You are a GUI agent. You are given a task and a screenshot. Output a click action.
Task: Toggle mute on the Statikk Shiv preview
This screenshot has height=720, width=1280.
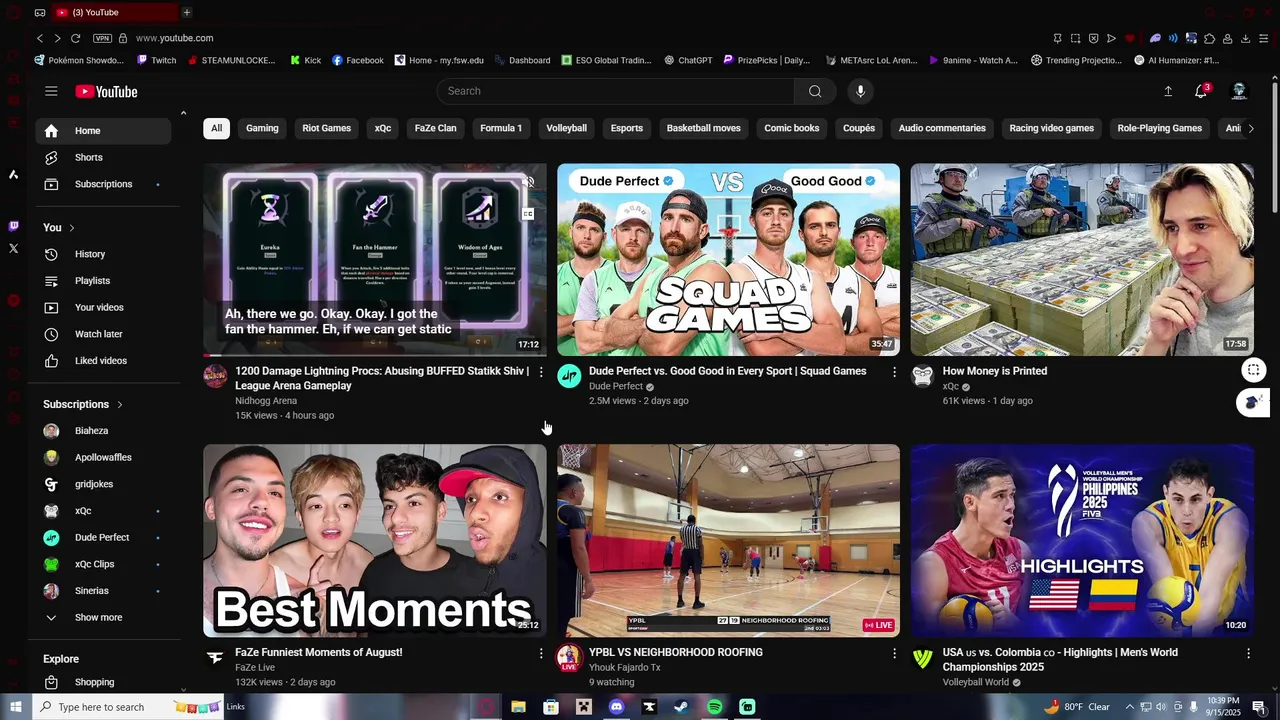coord(528,182)
